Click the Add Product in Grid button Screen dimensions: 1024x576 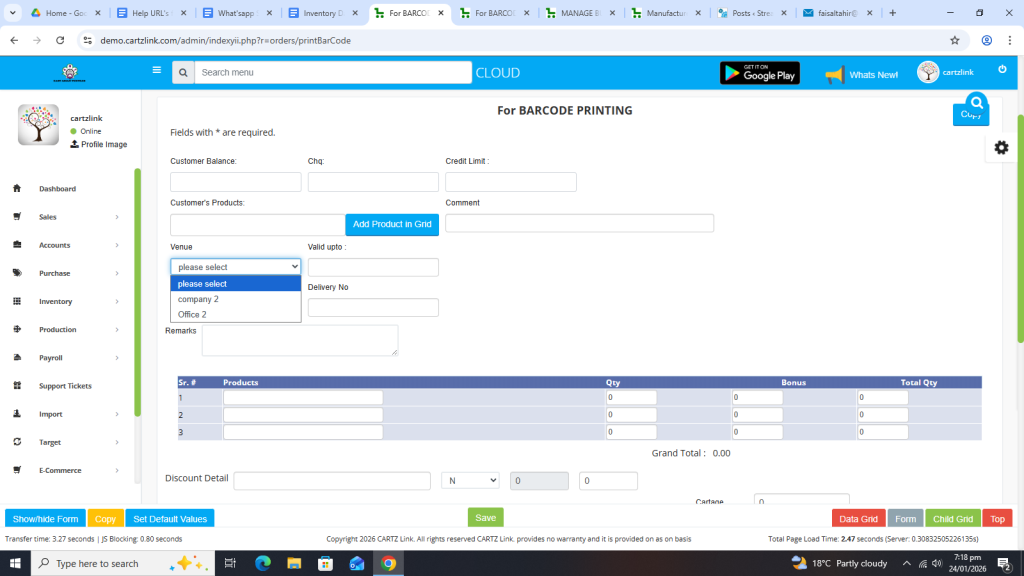pyautogui.click(x=392, y=225)
